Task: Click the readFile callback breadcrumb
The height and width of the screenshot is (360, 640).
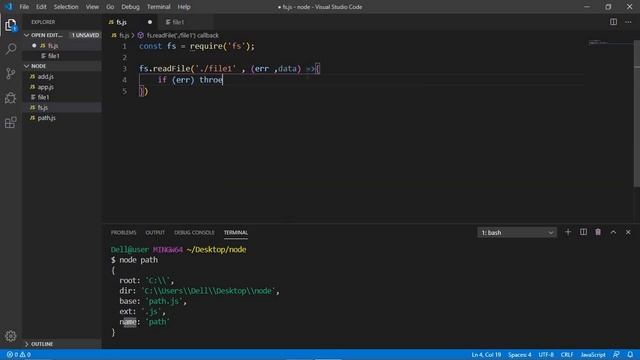Action: (x=182, y=36)
